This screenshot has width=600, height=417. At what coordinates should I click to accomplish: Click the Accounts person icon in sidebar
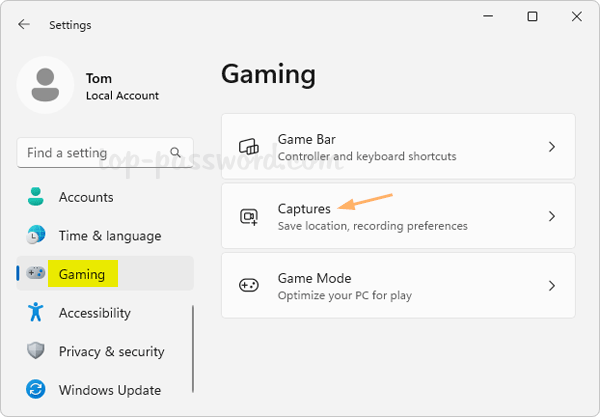point(36,197)
